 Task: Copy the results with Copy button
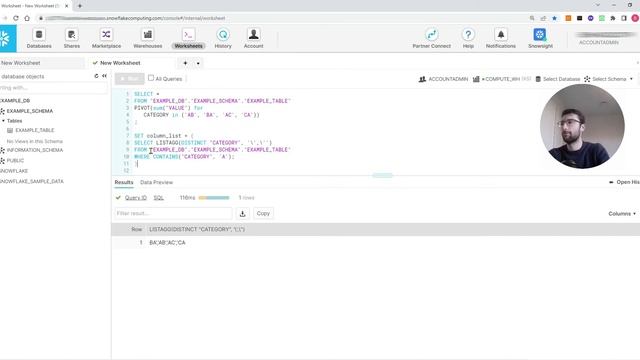263,213
